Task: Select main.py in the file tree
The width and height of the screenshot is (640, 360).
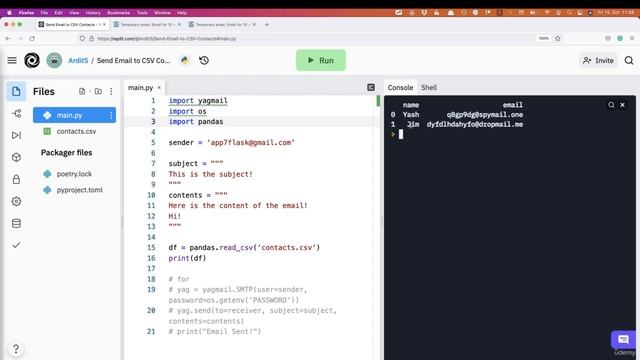Action: point(74,115)
